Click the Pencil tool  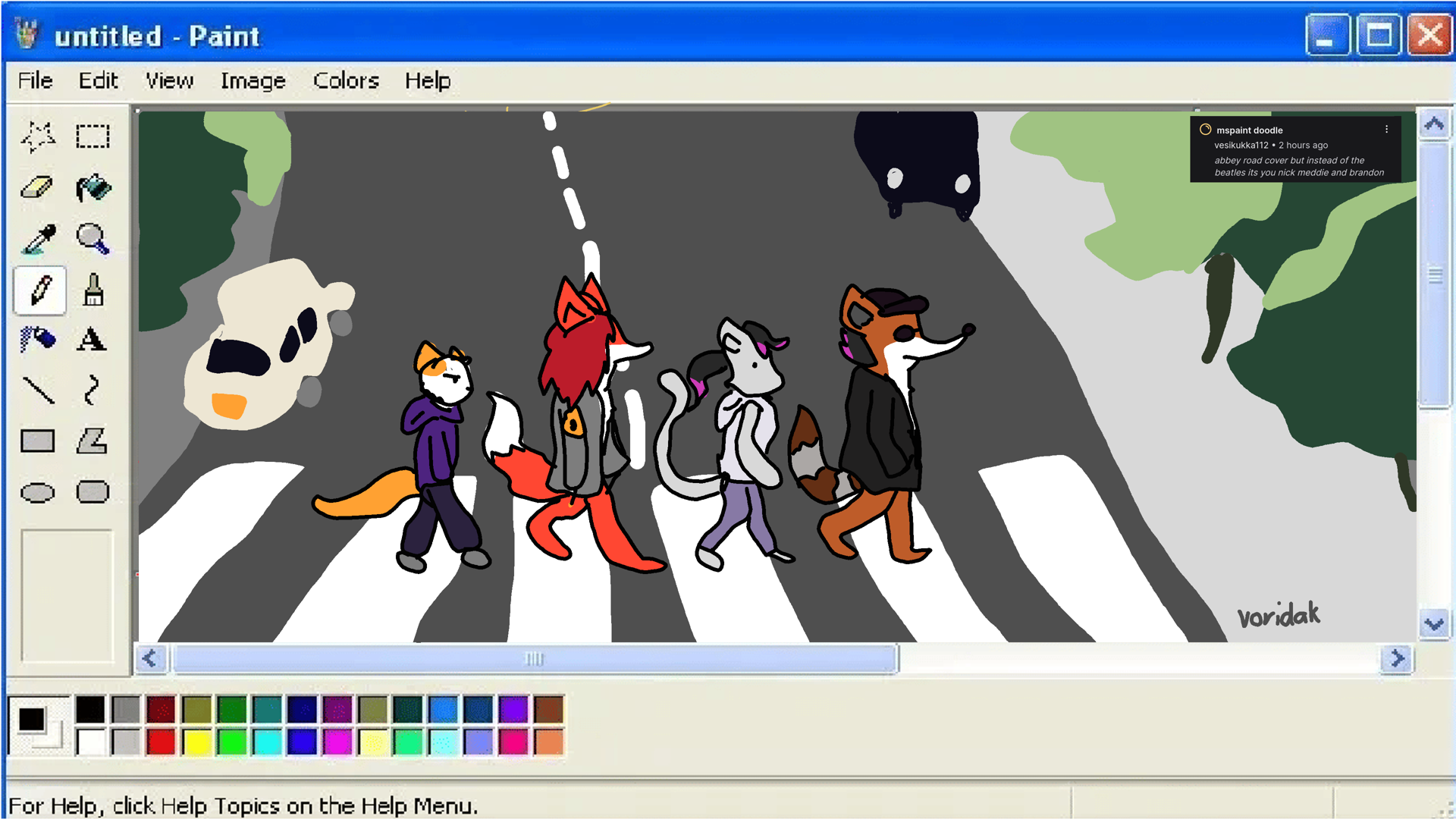(x=39, y=290)
